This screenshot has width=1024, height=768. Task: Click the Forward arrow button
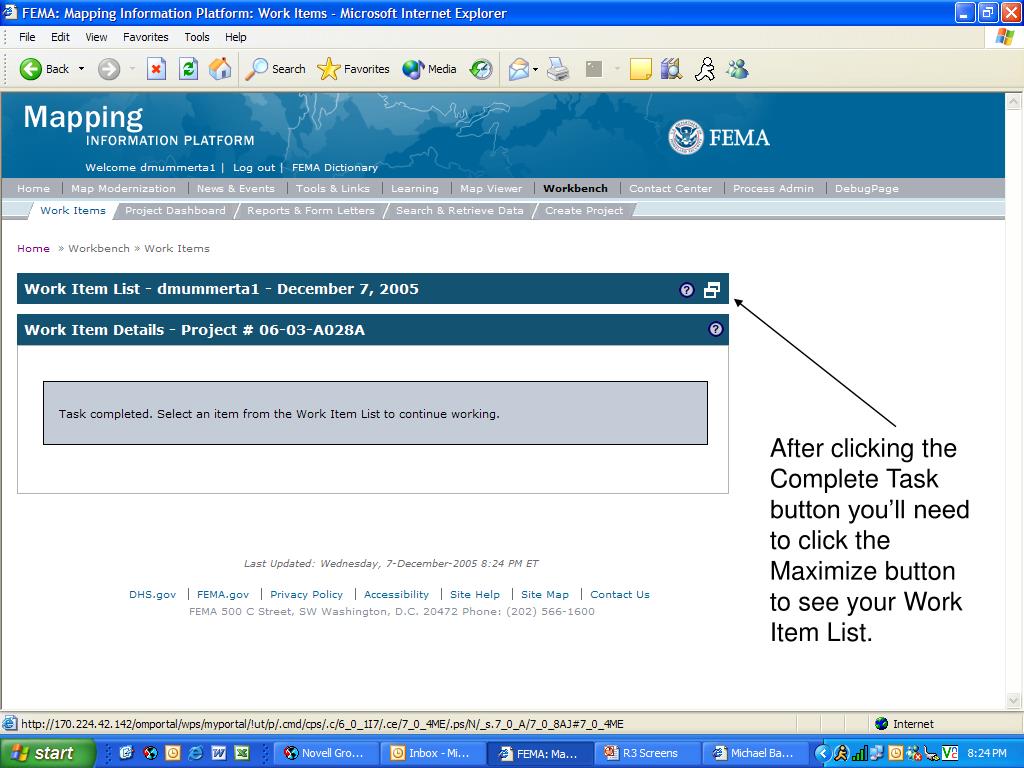109,69
